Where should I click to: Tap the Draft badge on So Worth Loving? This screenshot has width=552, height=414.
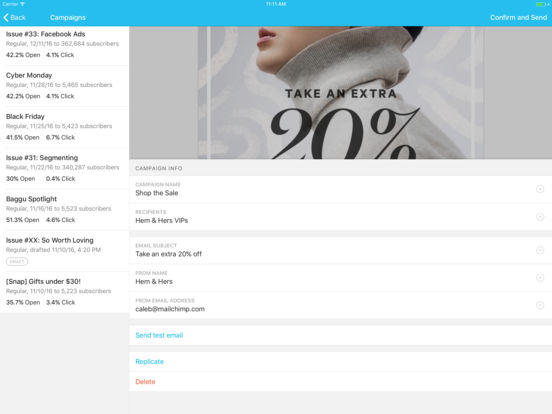pyautogui.click(x=17, y=262)
